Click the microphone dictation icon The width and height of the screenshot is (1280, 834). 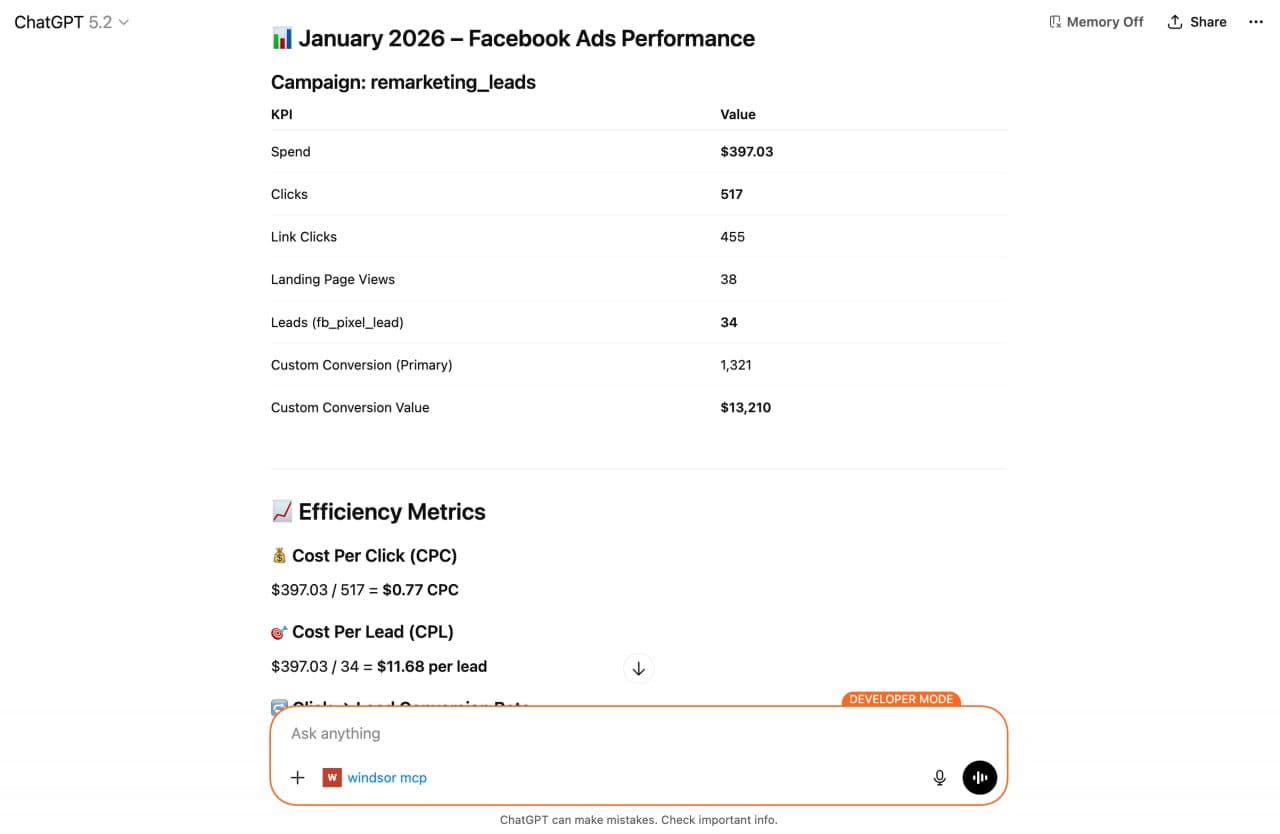click(939, 777)
